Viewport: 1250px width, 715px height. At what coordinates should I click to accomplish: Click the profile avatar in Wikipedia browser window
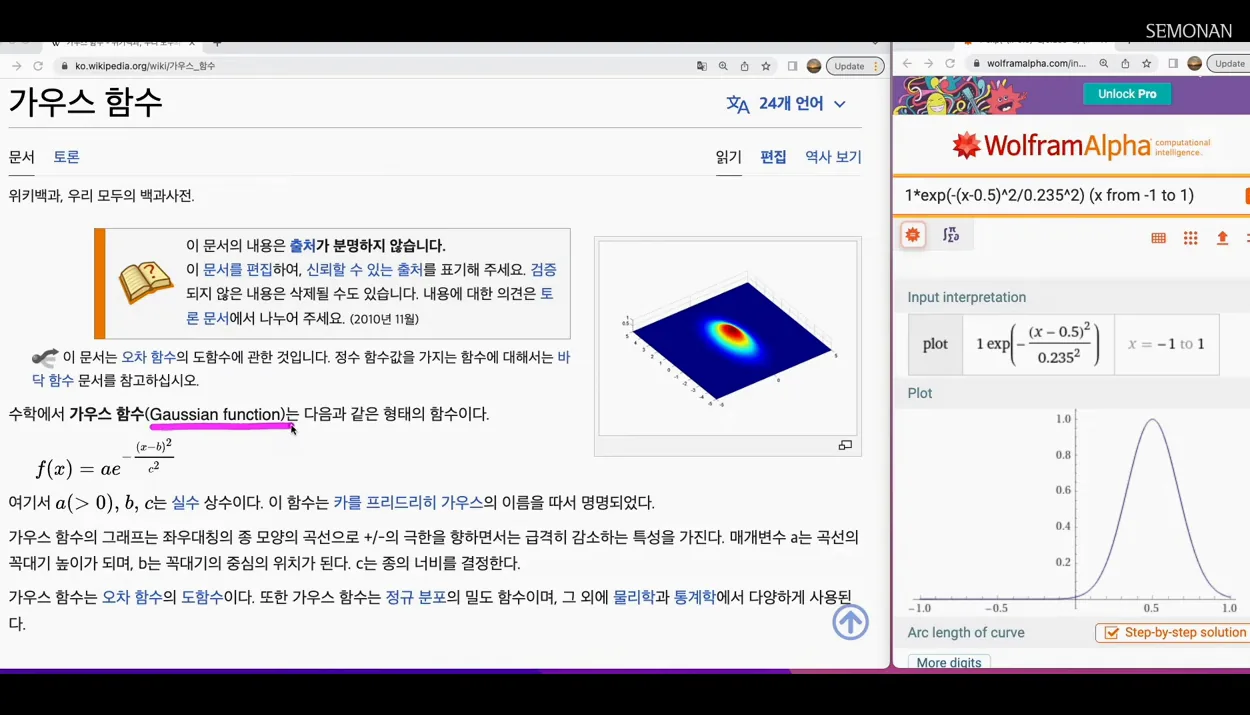point(814,66)
